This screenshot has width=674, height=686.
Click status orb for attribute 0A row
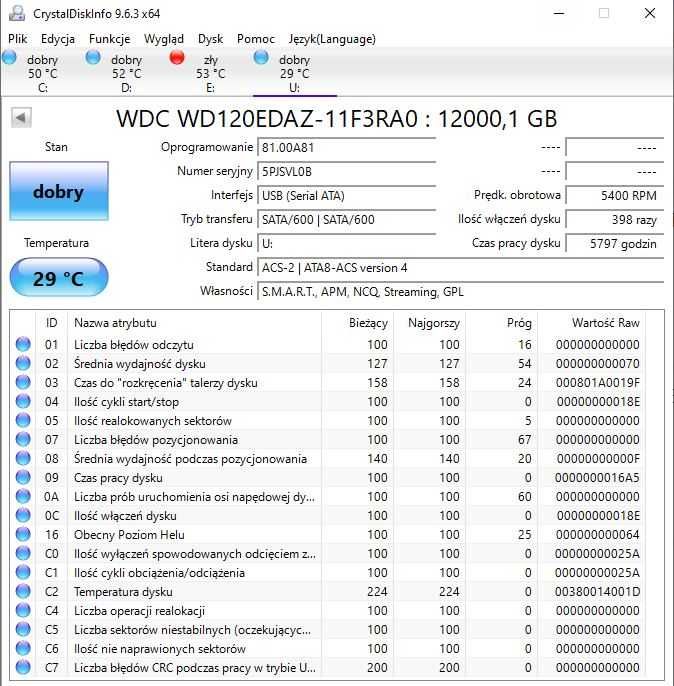point(23,497)
